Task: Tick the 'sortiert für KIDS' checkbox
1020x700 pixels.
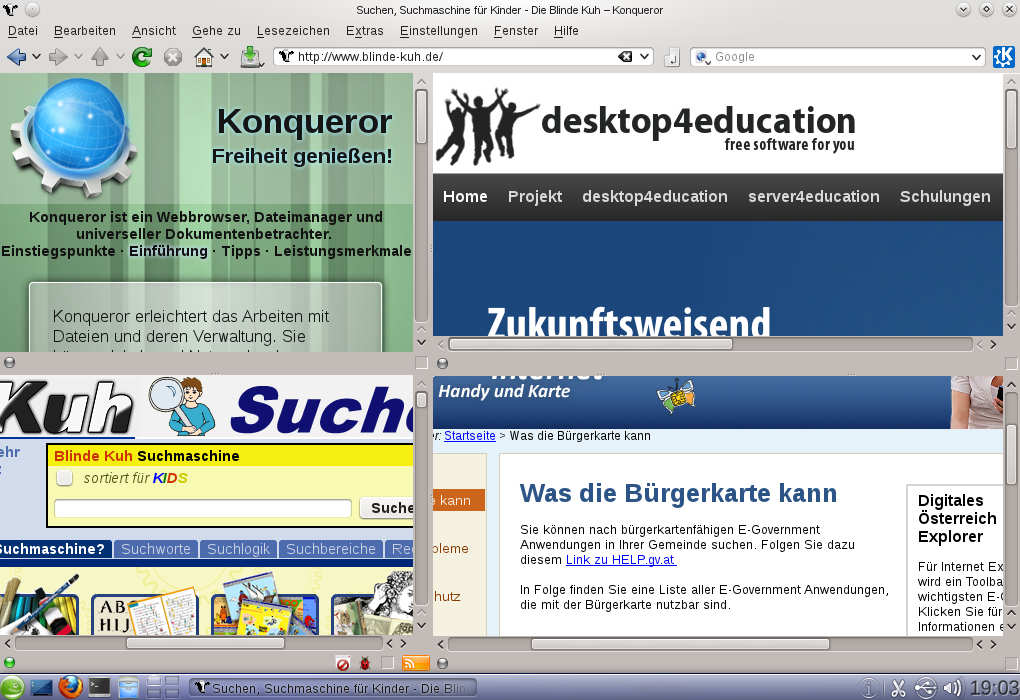Action: point(64,478)
